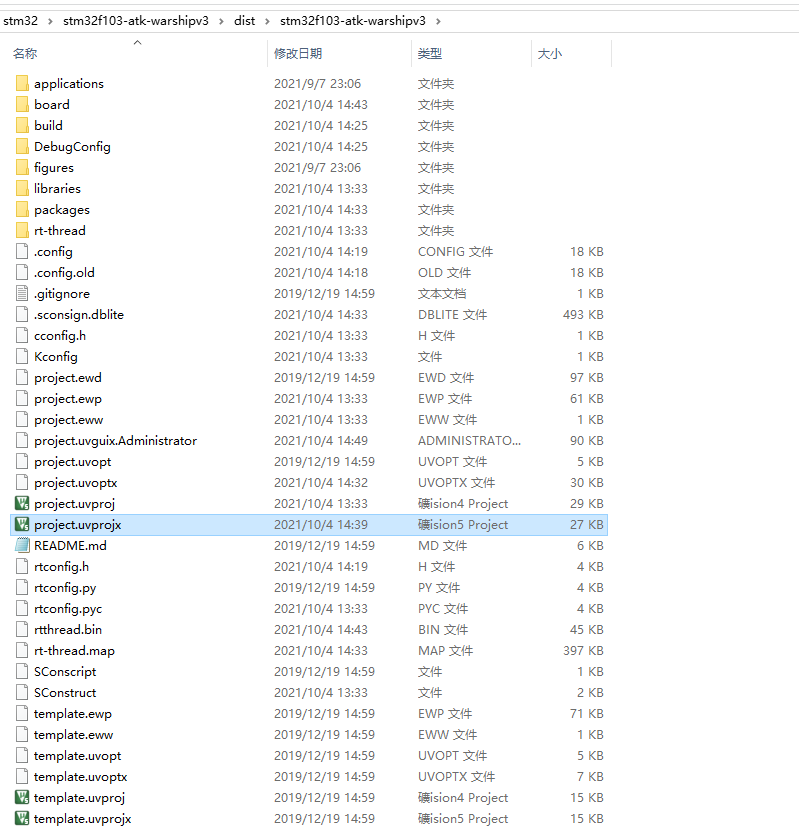Screen dimensions: 799x839
Task: Click the board folder icon
Action: tap(22, 104)
